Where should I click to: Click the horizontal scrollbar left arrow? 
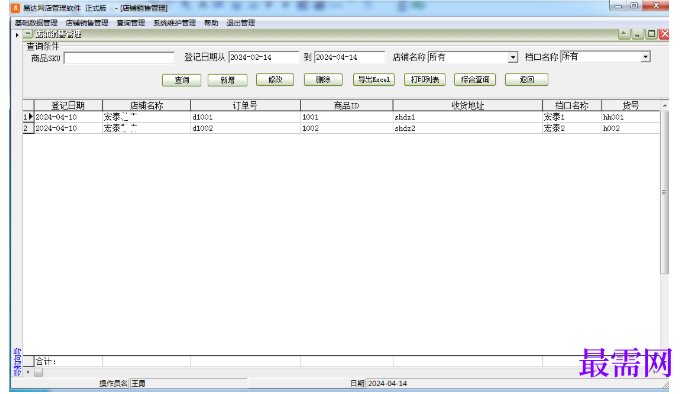pyautogui.click(x=28, y=372)
